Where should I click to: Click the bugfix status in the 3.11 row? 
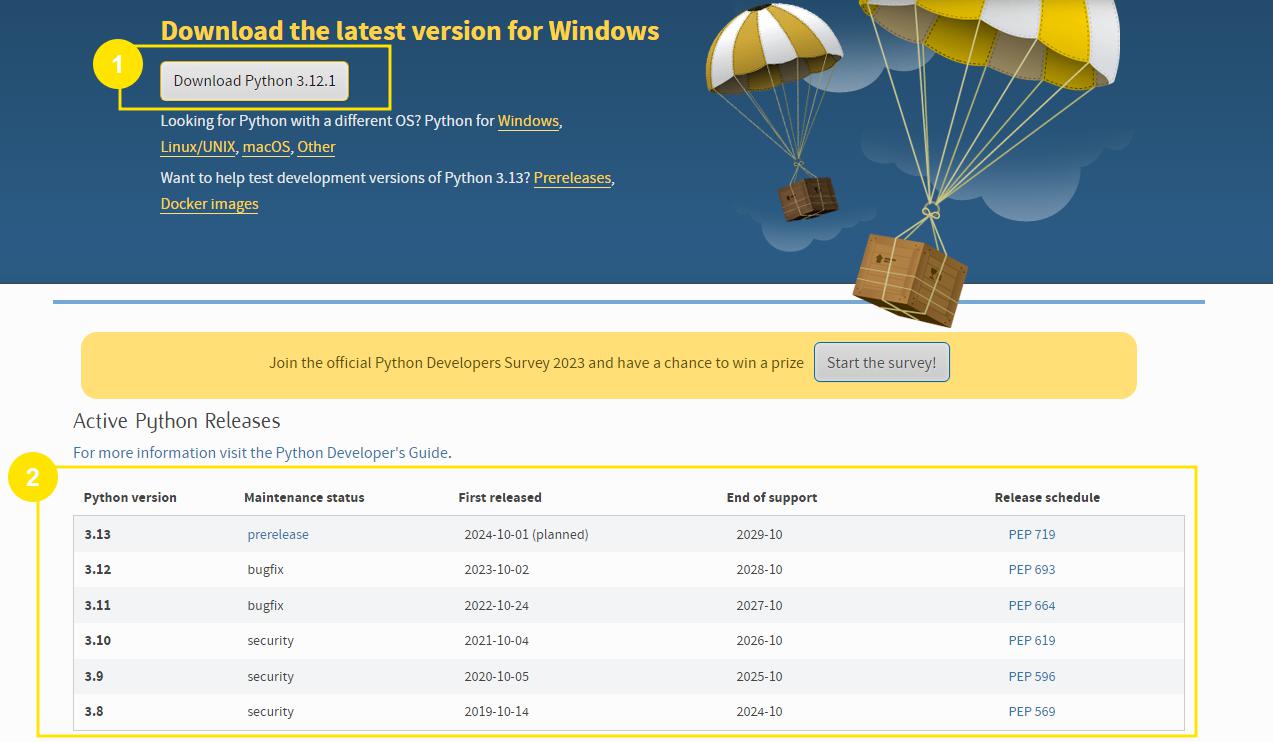pyautogui.click(x=266, y=606)
